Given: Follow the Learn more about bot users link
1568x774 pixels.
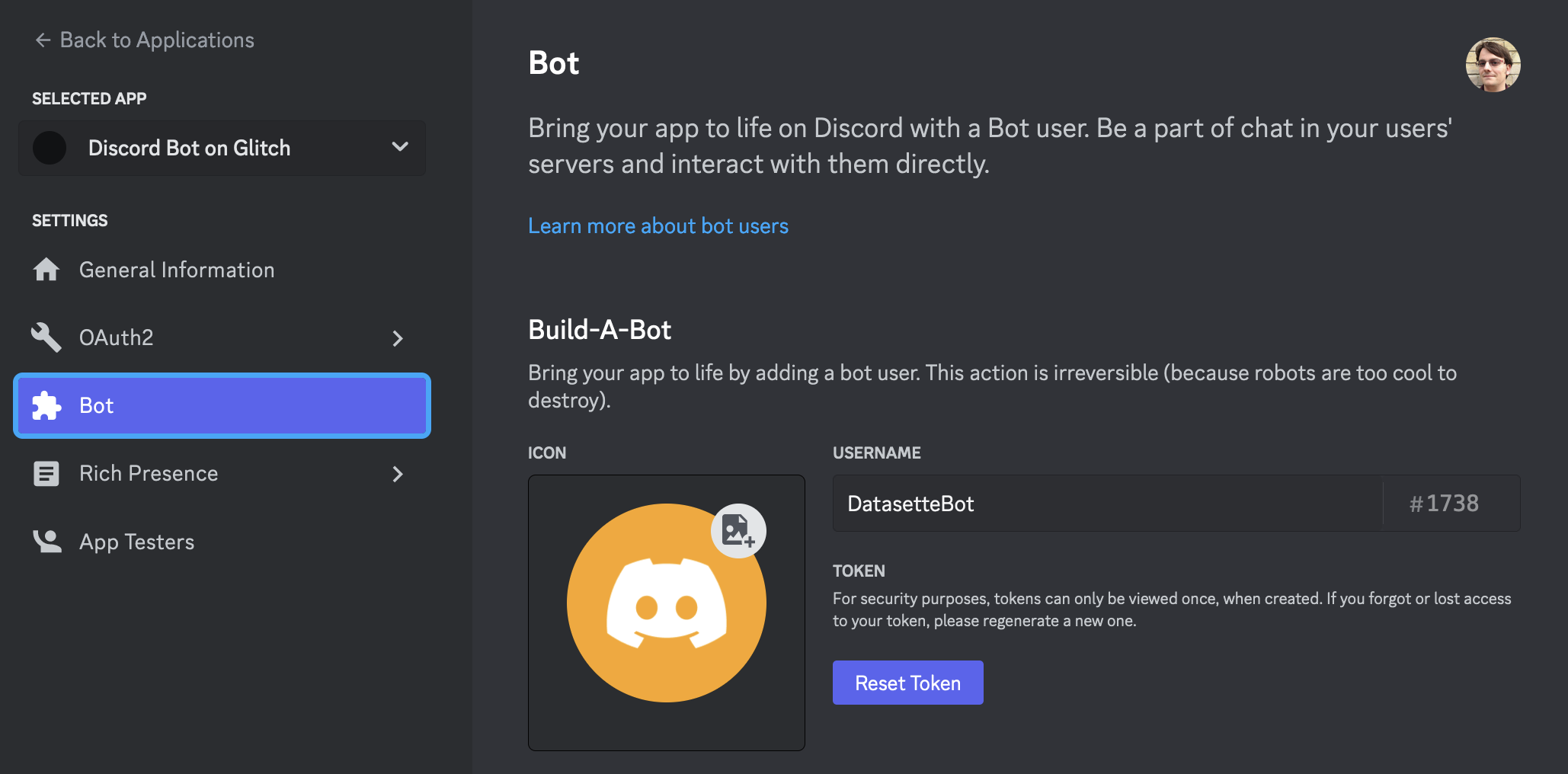Looking at the screenshot, I should (x=658, y=226).
